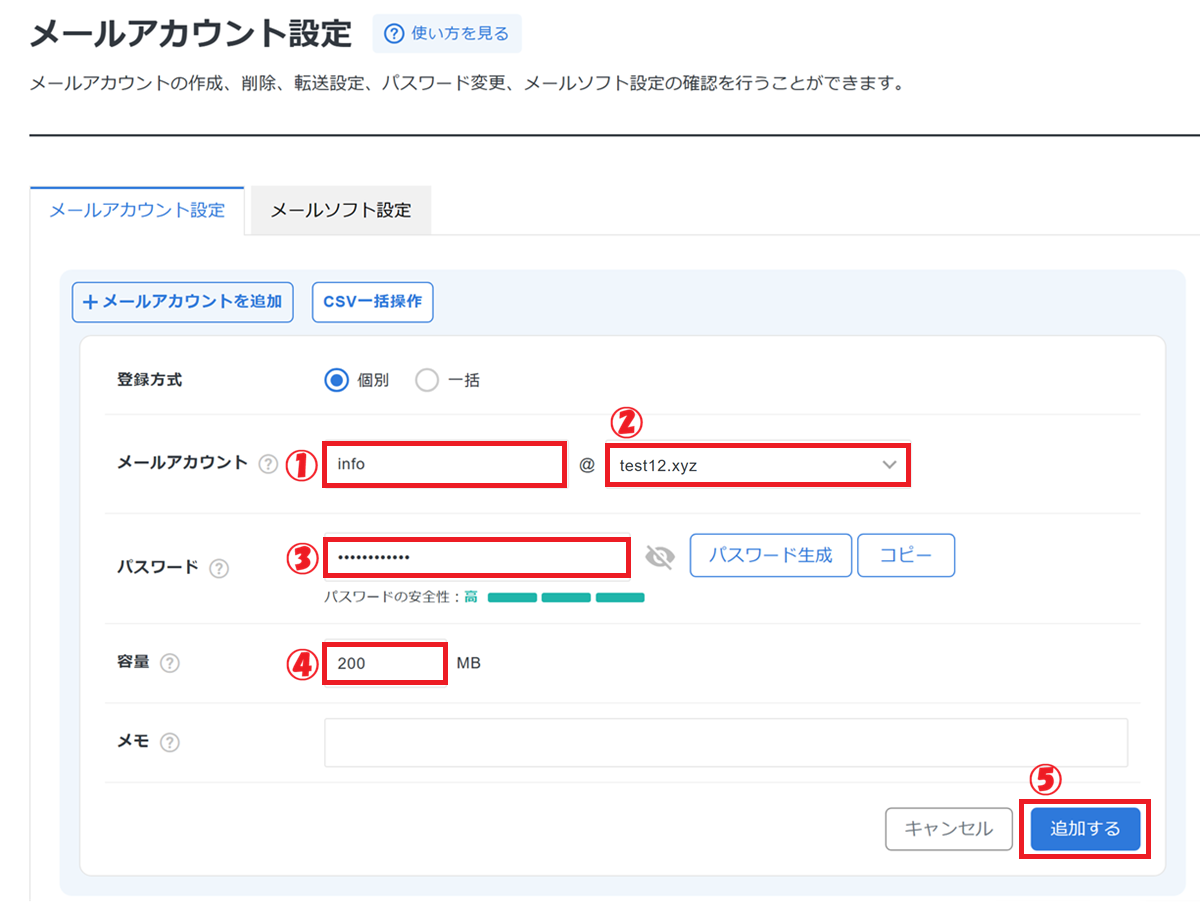Click the help icon beside 容量 label

point(170,663)
